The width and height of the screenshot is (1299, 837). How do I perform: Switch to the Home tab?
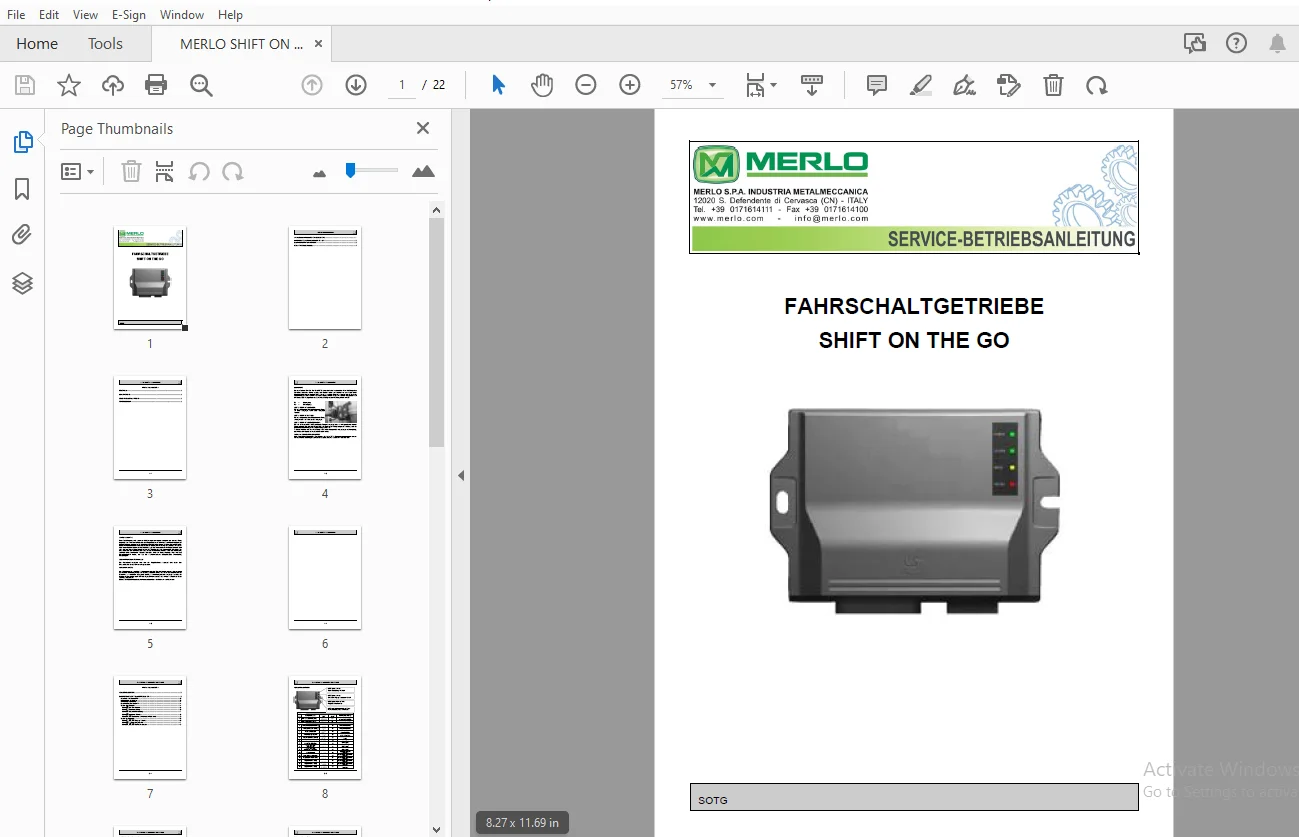(x=37, y=44)
